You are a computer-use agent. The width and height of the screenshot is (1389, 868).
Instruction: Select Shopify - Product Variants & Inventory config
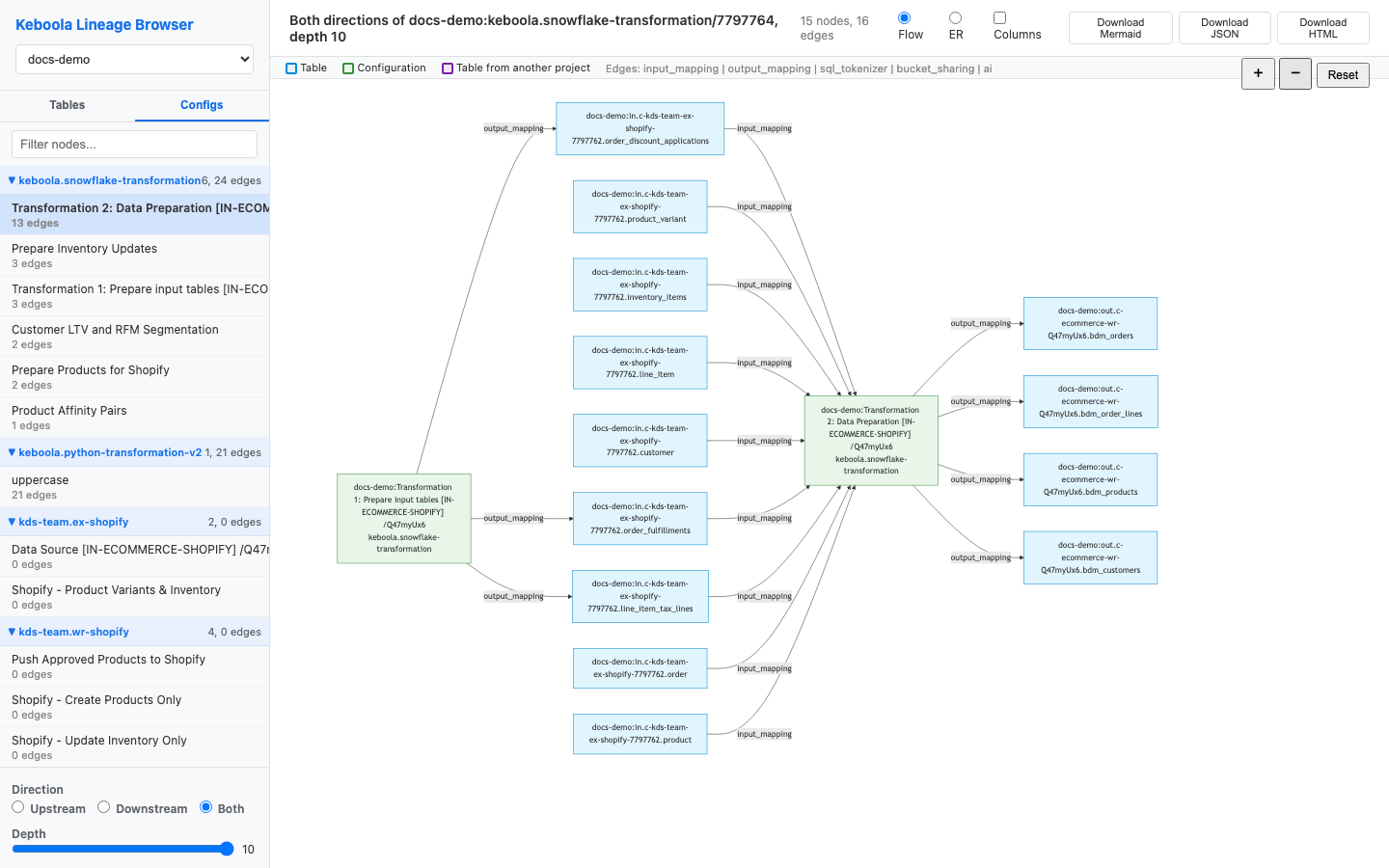[x=134, y=597]
